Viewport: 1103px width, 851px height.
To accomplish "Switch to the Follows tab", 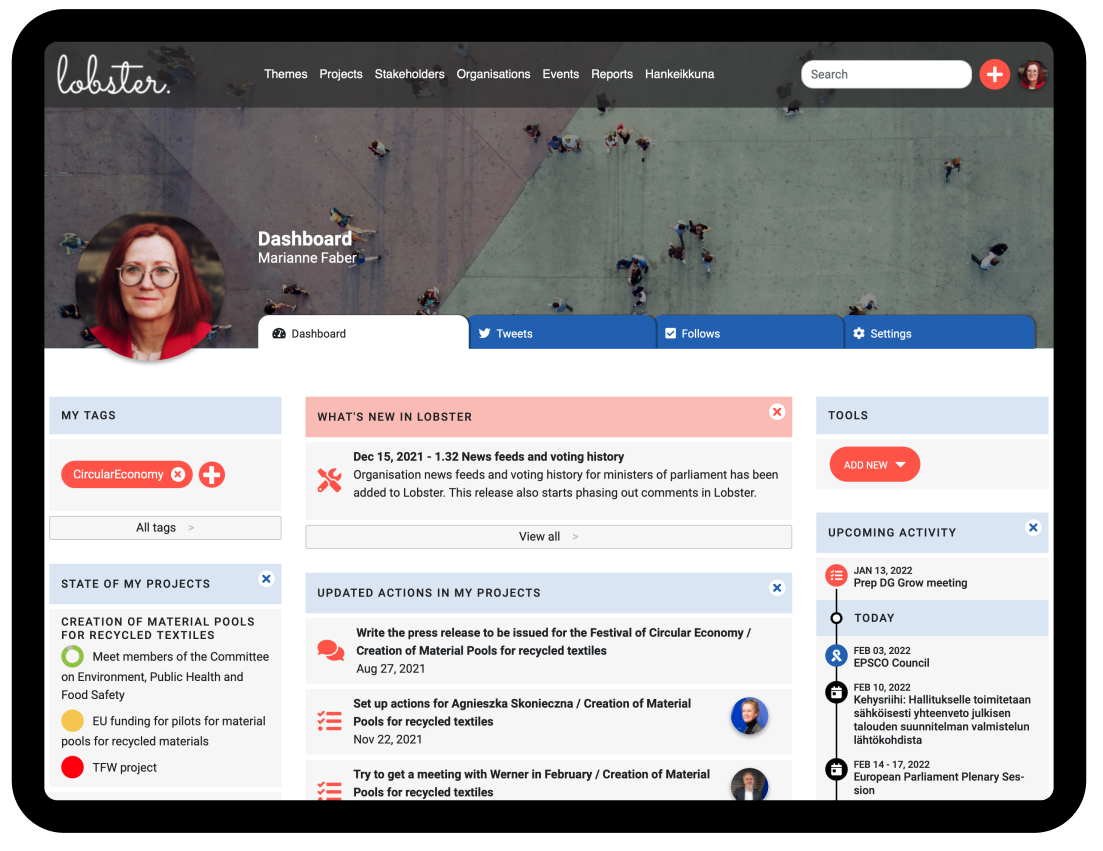I will pyautogui.click(x=750, y=333).
